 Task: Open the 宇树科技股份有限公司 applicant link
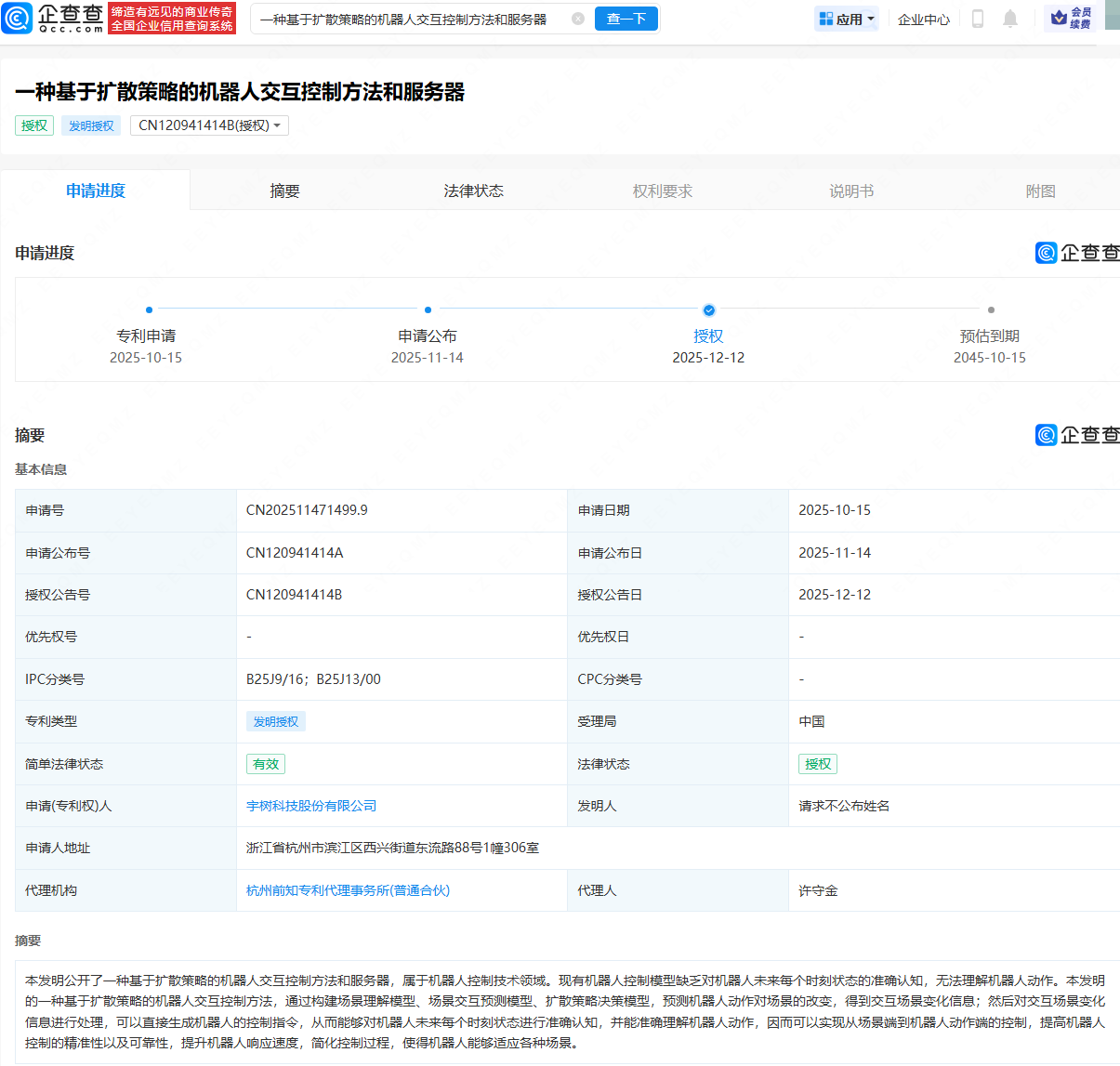coord(311,806)
